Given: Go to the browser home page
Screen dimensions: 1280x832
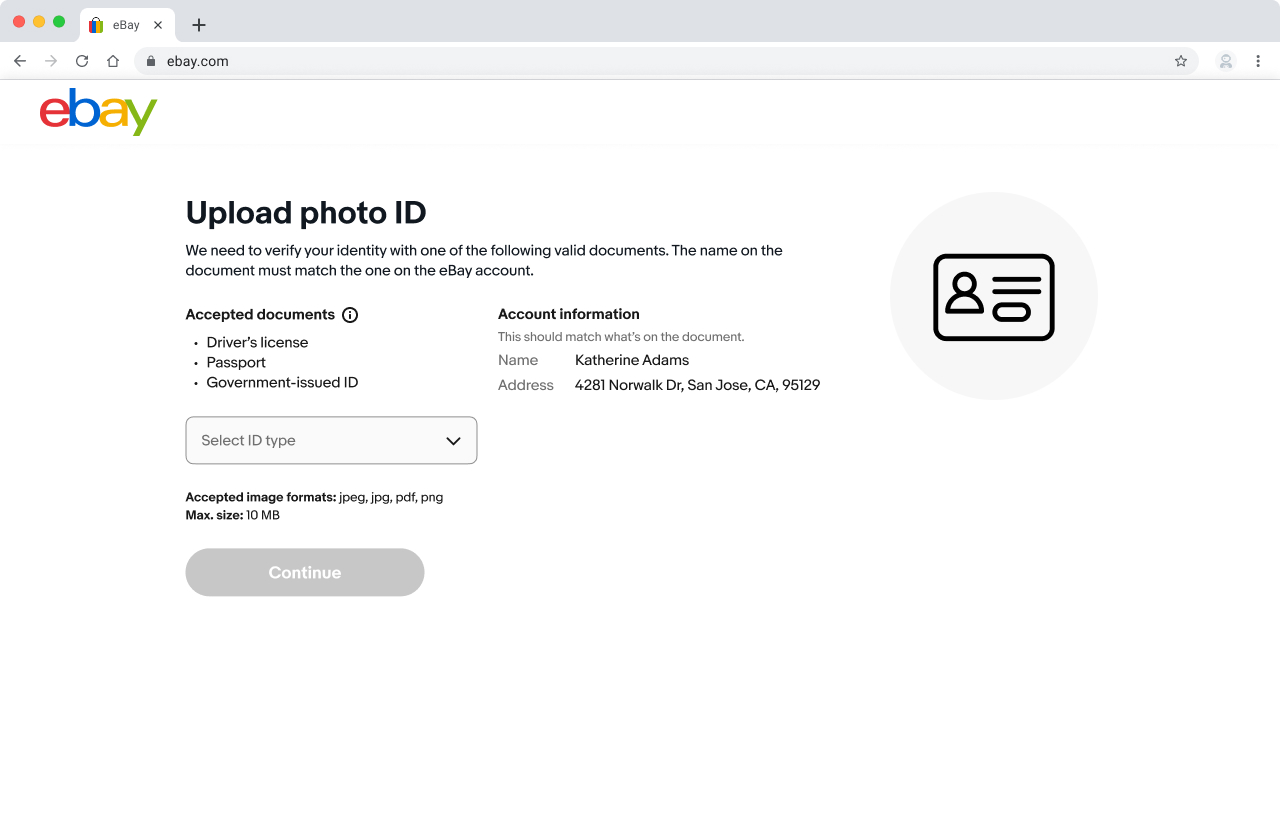Looking at the screenshot, I should point(113,61).
